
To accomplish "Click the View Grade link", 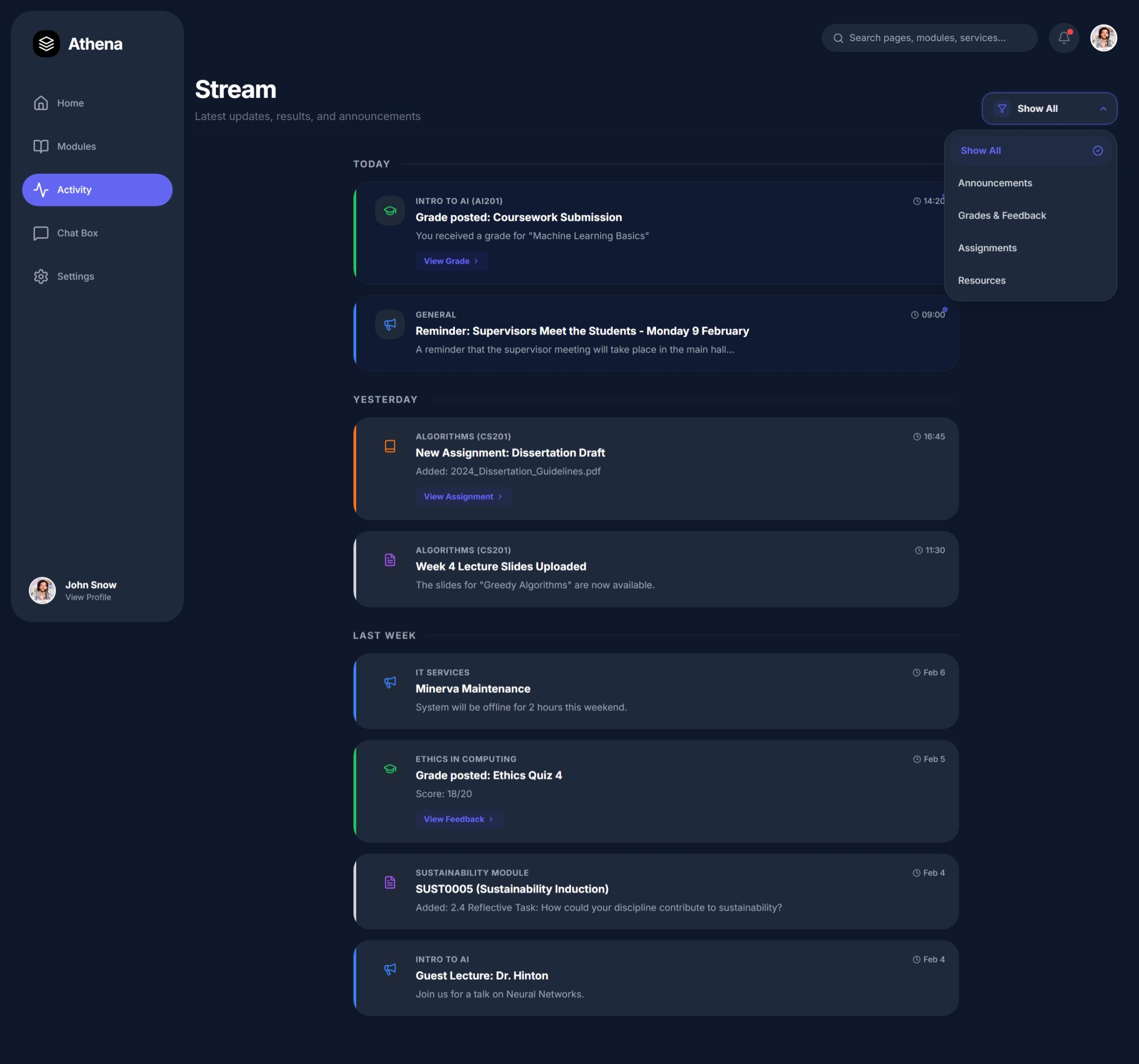I will tap(450, 261).
